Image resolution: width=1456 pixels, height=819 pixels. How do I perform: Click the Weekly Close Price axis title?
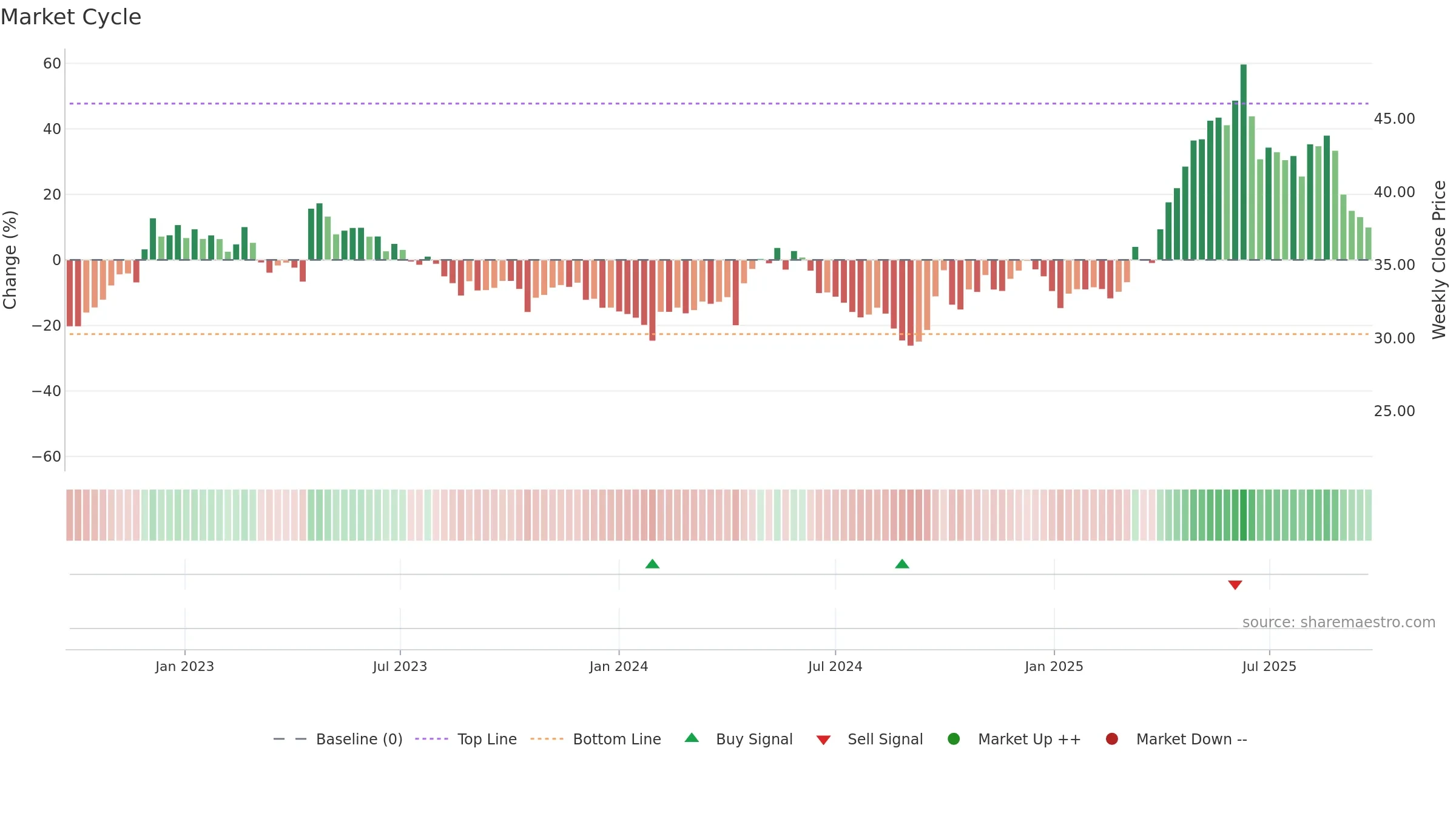click(1439, 260)
